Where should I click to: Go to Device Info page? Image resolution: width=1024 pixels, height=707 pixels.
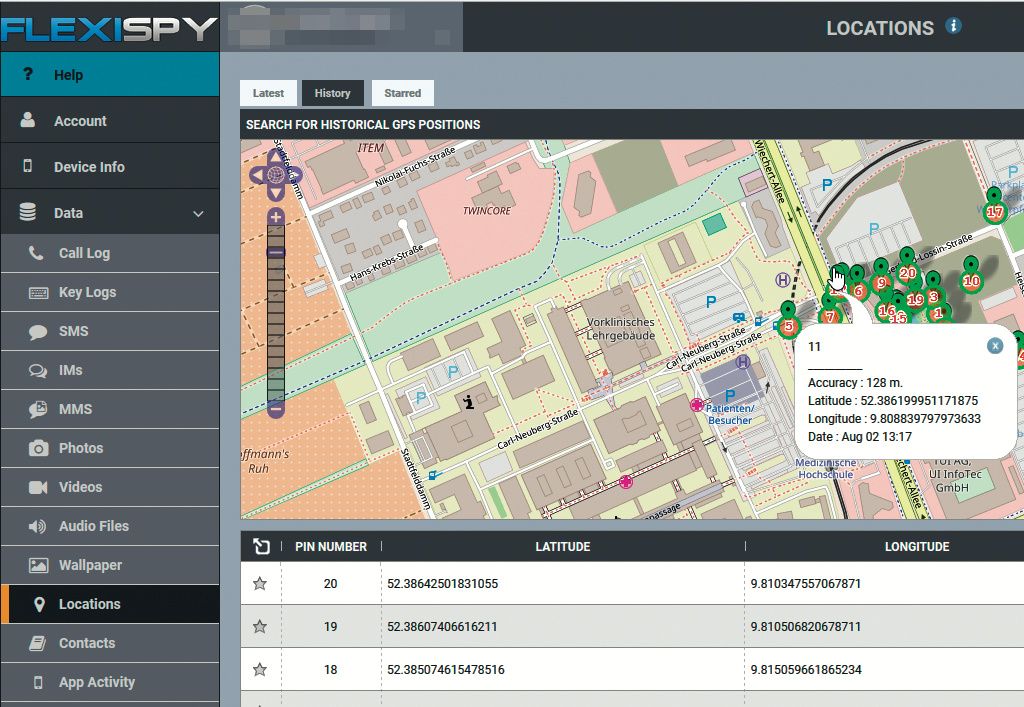tap(89, 167)
